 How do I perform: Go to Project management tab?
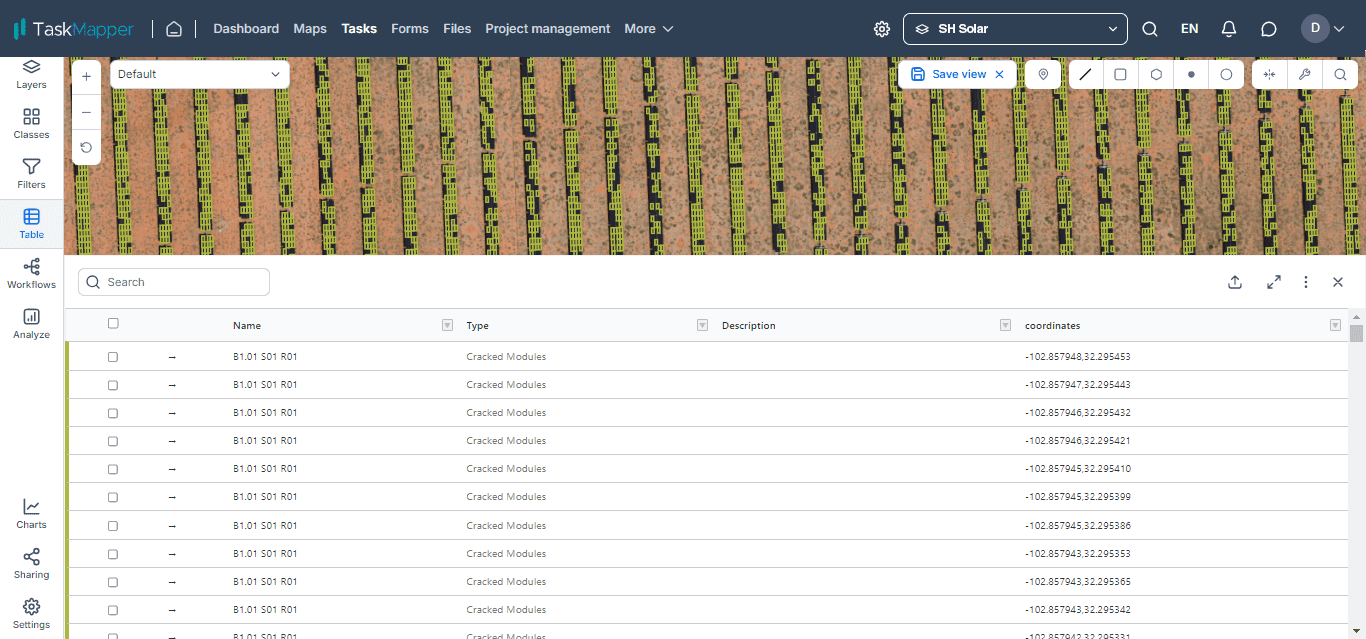coord(548,29)
